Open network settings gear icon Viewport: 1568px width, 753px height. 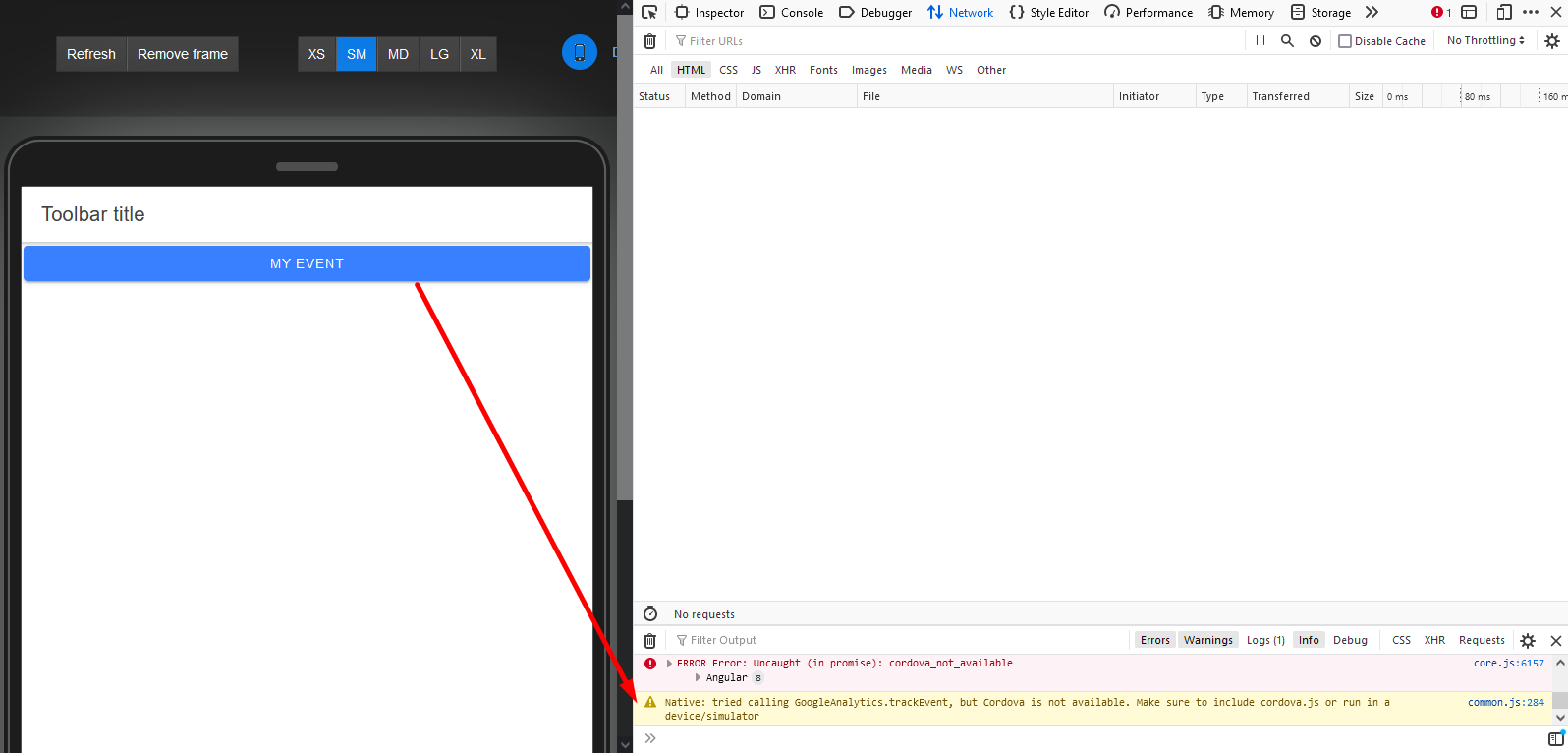click(x=1552, y=40)
